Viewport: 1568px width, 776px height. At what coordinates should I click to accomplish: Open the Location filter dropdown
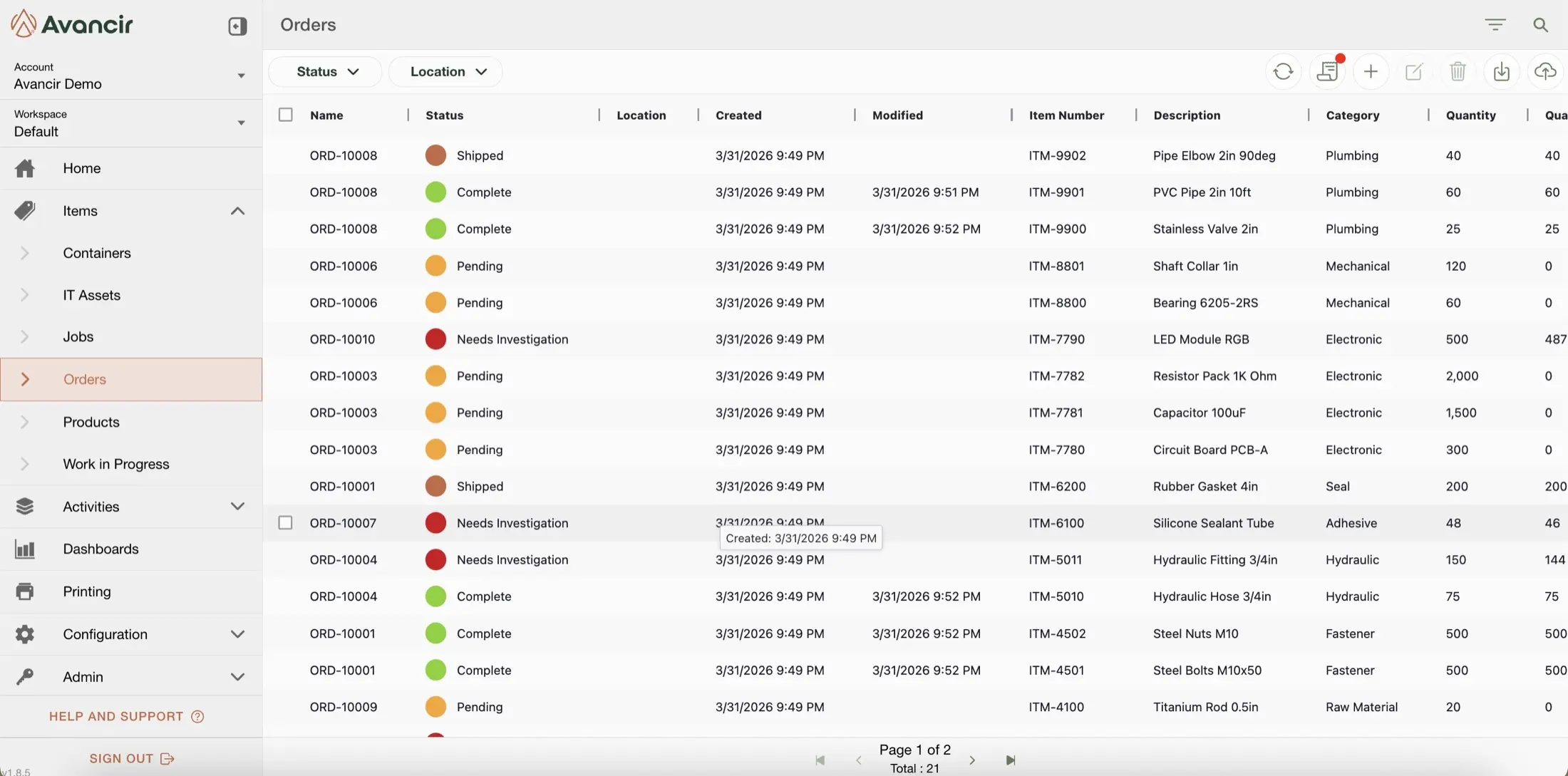[447, 71]
